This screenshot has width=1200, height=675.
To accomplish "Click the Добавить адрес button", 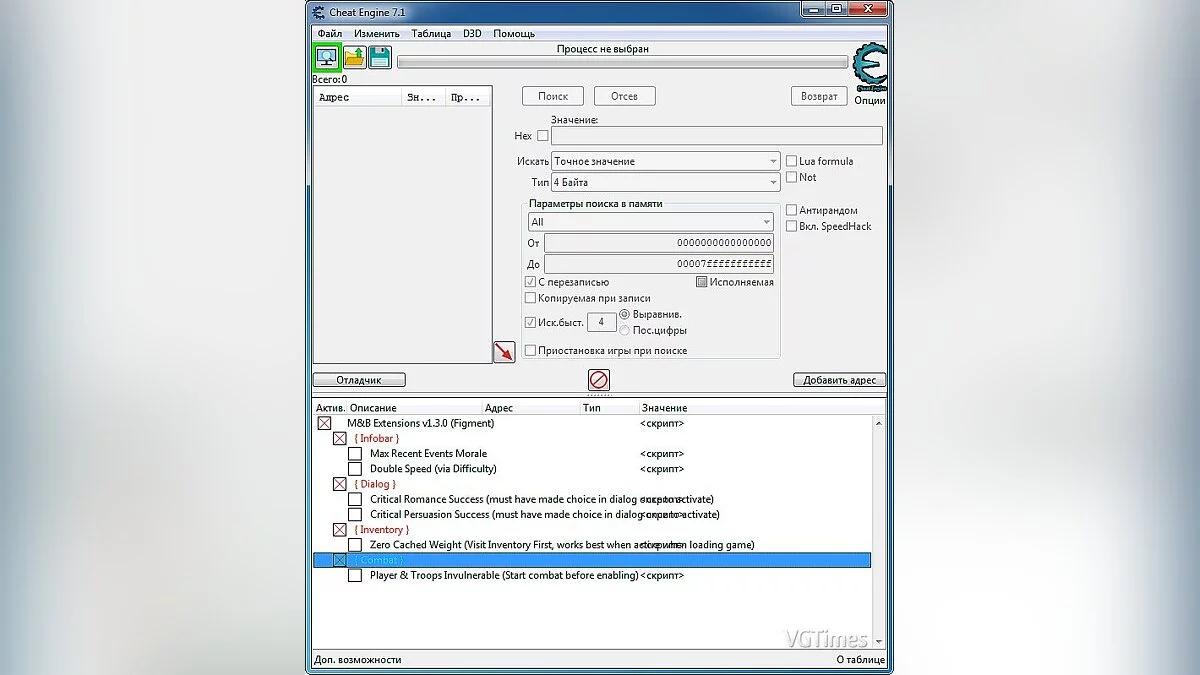I will (x=839, y=380).
